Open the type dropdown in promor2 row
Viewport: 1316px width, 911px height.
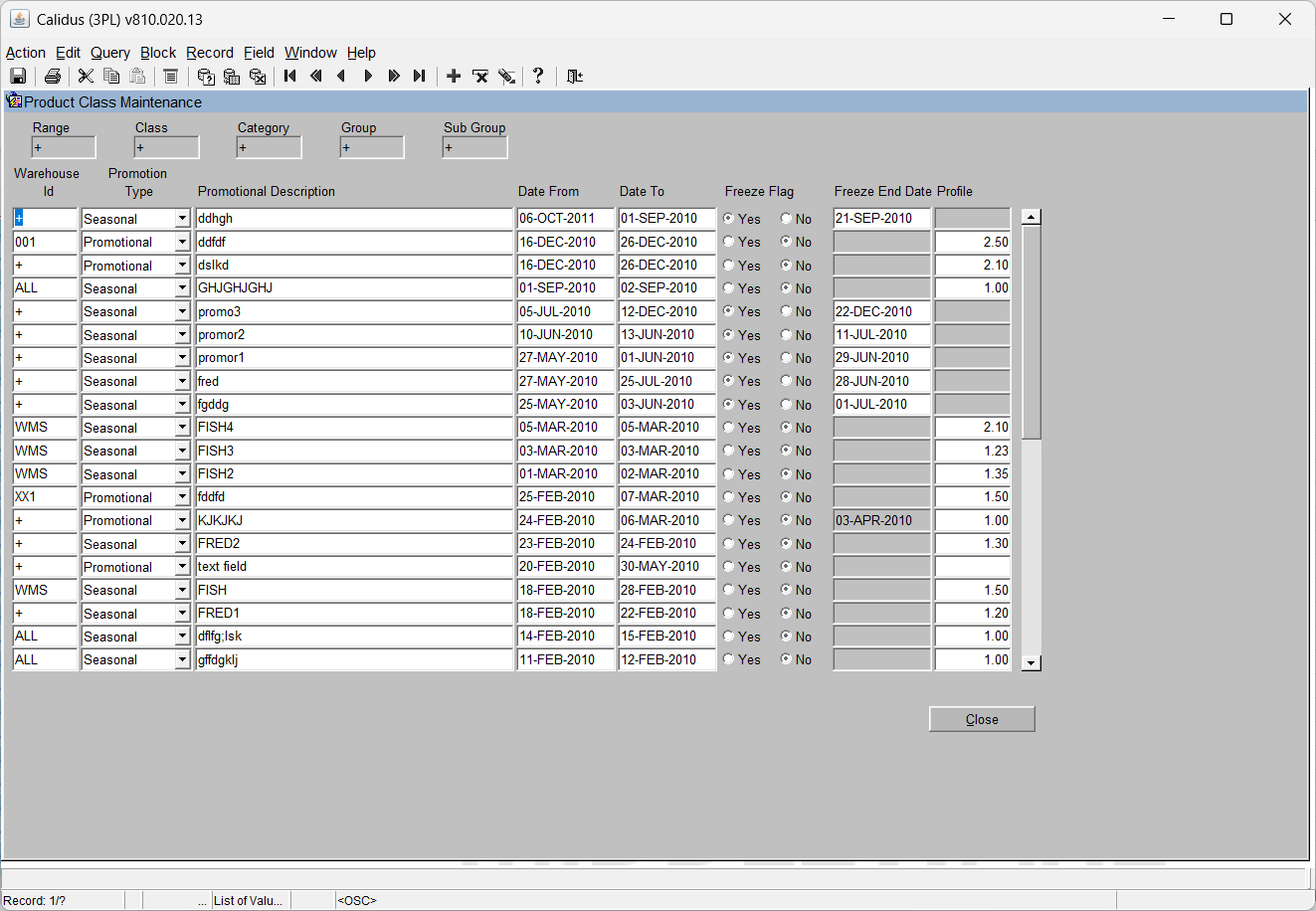click(182, 335)
